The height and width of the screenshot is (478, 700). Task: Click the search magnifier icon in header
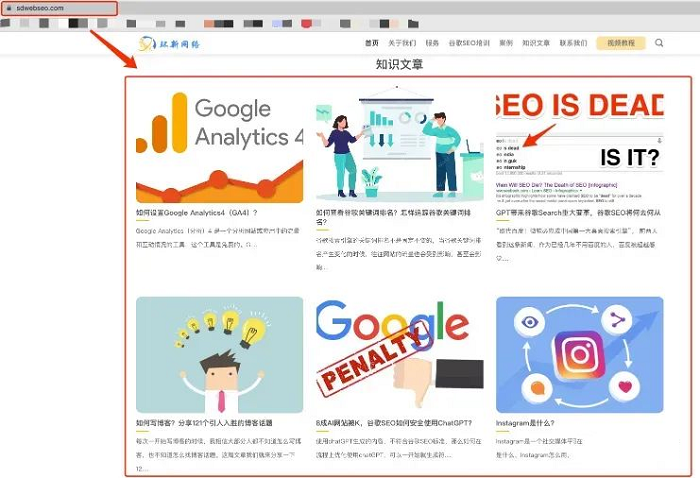pos(659,43)
